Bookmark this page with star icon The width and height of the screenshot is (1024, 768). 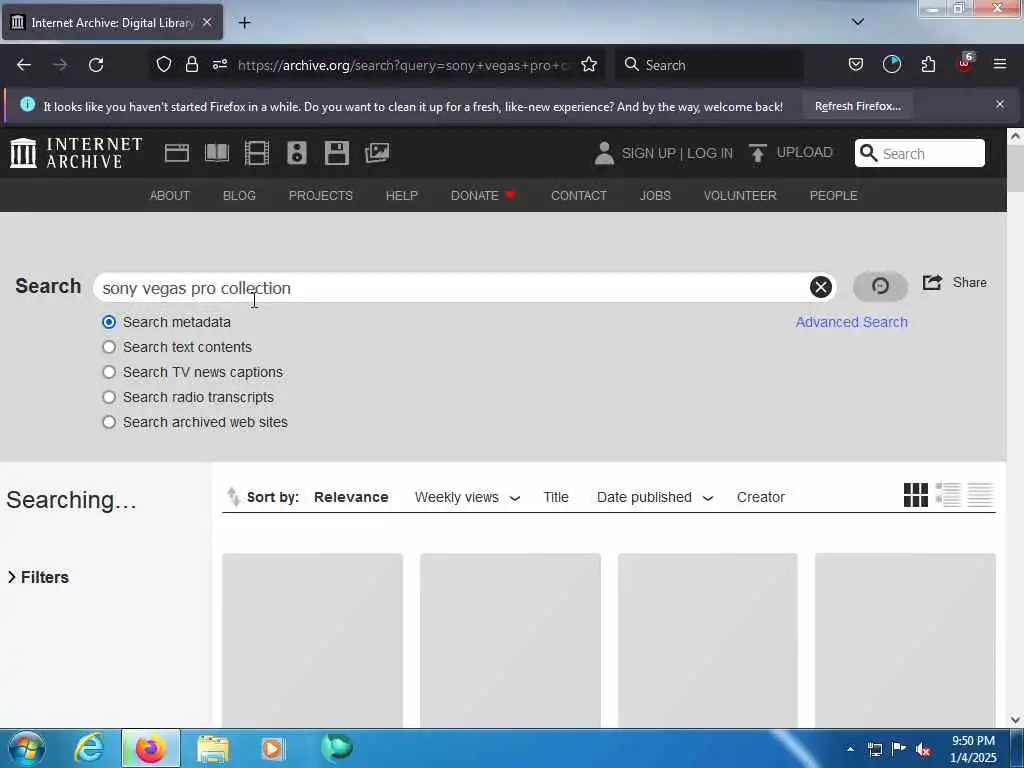[589, 65]
